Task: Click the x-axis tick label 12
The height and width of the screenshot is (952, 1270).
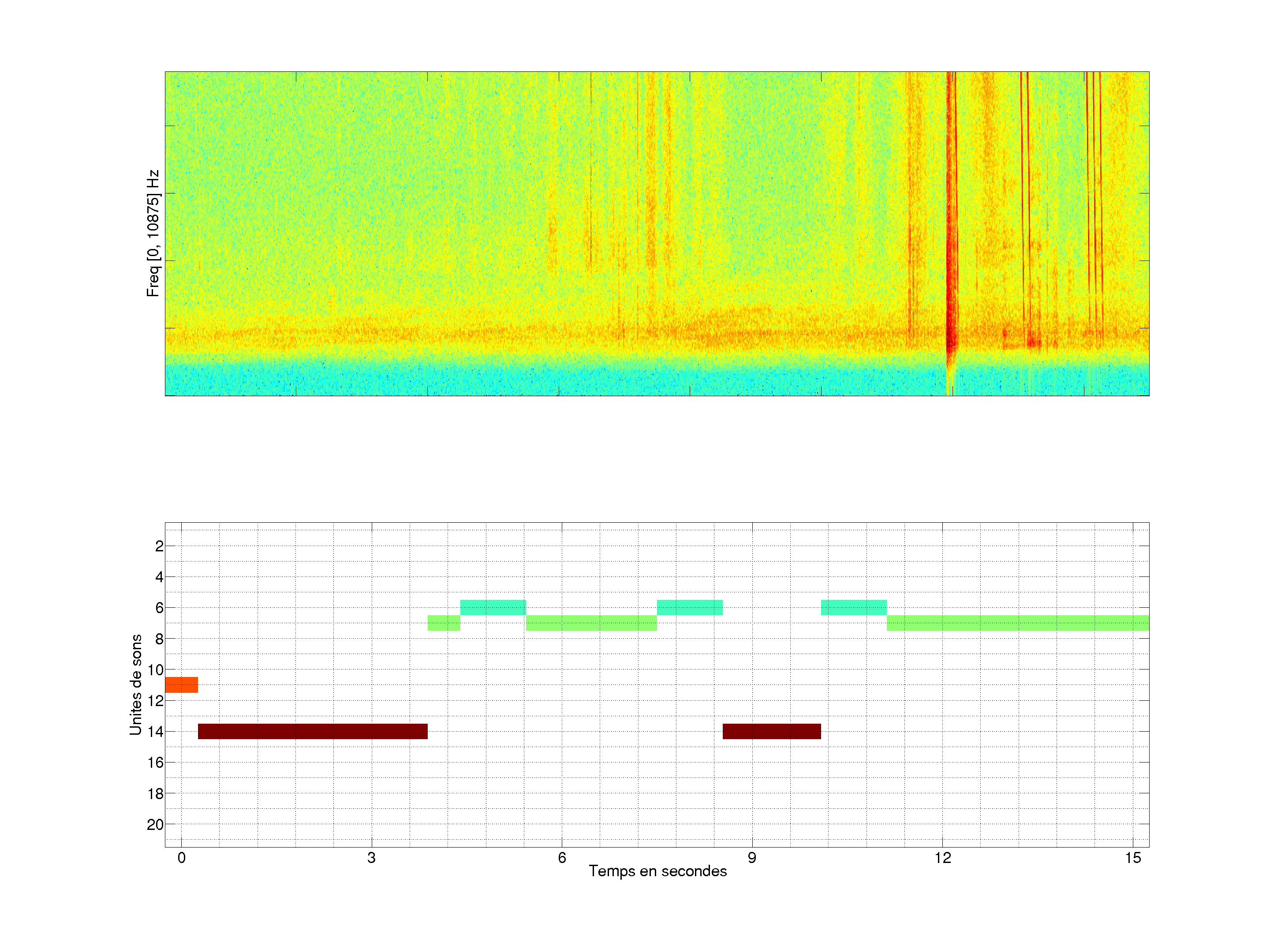Action: [942, 858]
